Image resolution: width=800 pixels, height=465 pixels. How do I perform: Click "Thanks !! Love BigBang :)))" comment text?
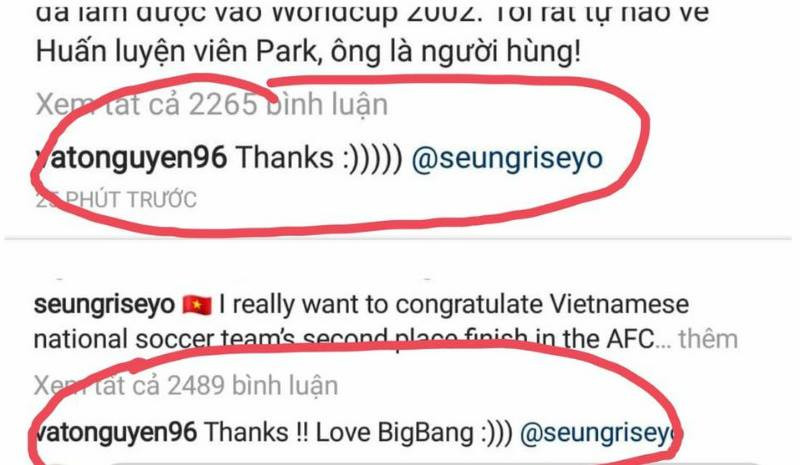pos(358,432)
